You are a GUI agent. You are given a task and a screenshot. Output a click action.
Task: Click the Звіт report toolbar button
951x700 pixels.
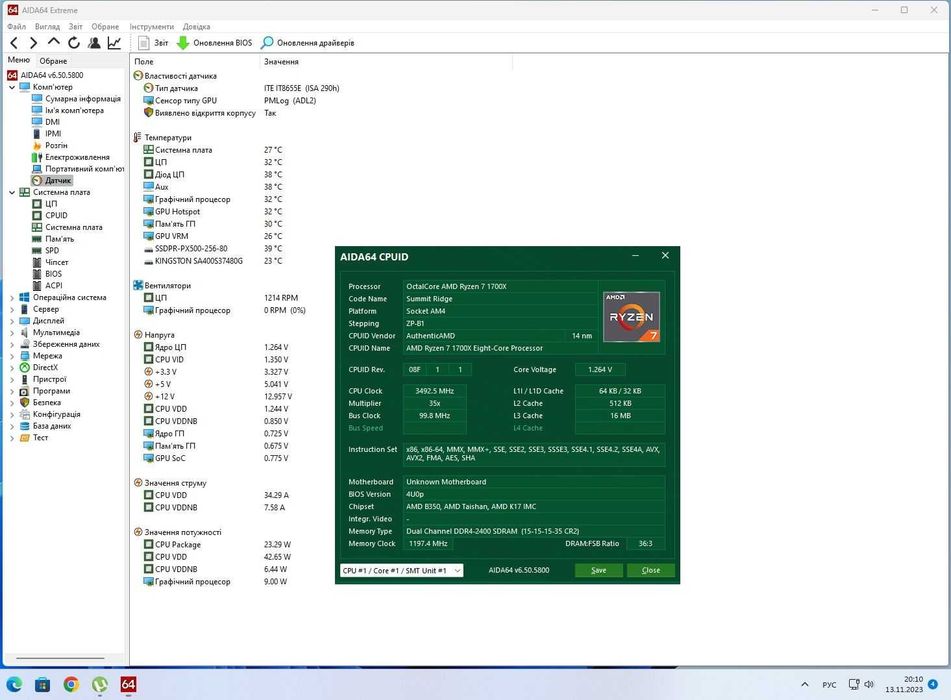153,43
